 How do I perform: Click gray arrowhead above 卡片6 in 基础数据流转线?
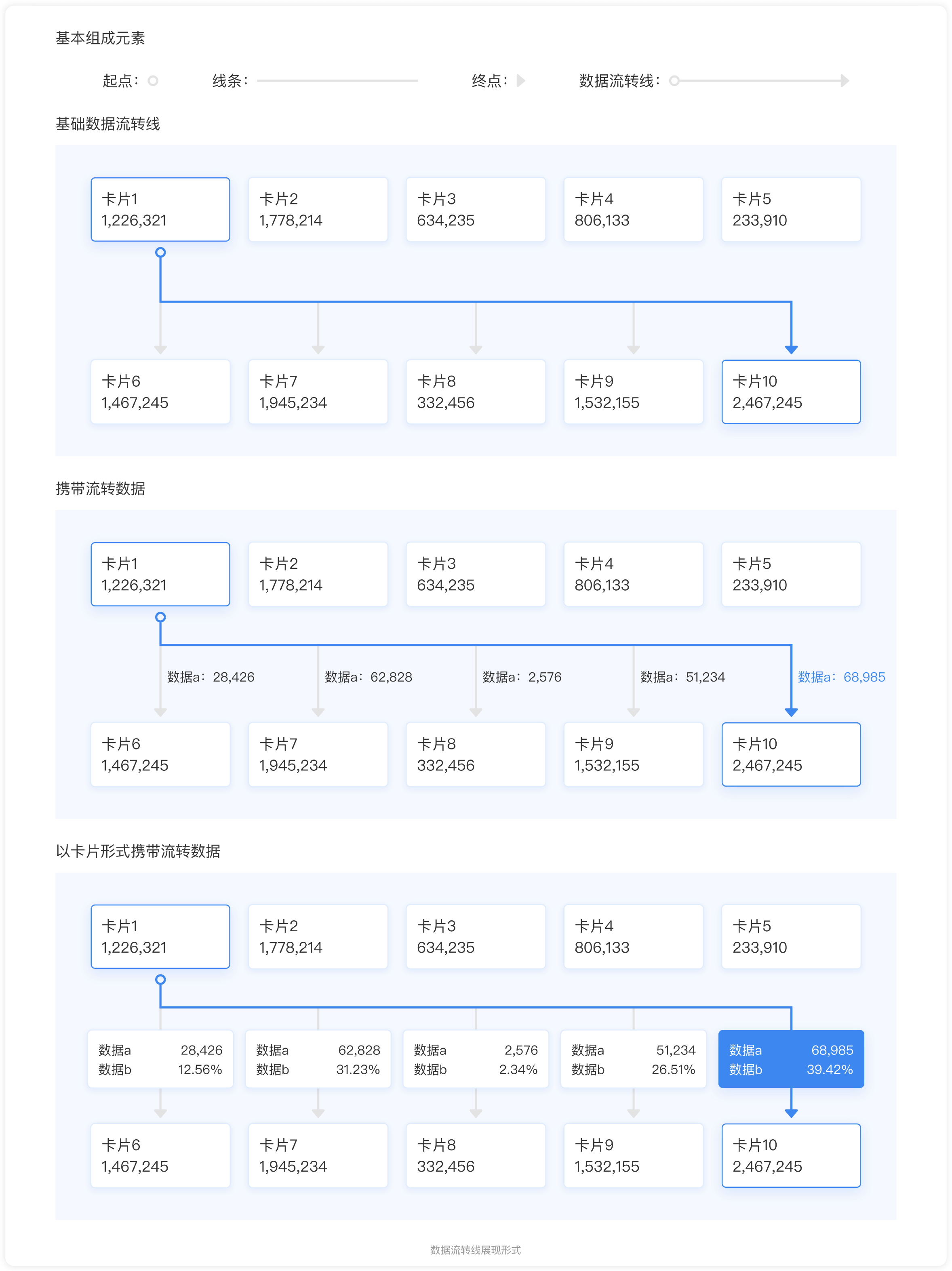pyautogui.click(x=160, y=350)
